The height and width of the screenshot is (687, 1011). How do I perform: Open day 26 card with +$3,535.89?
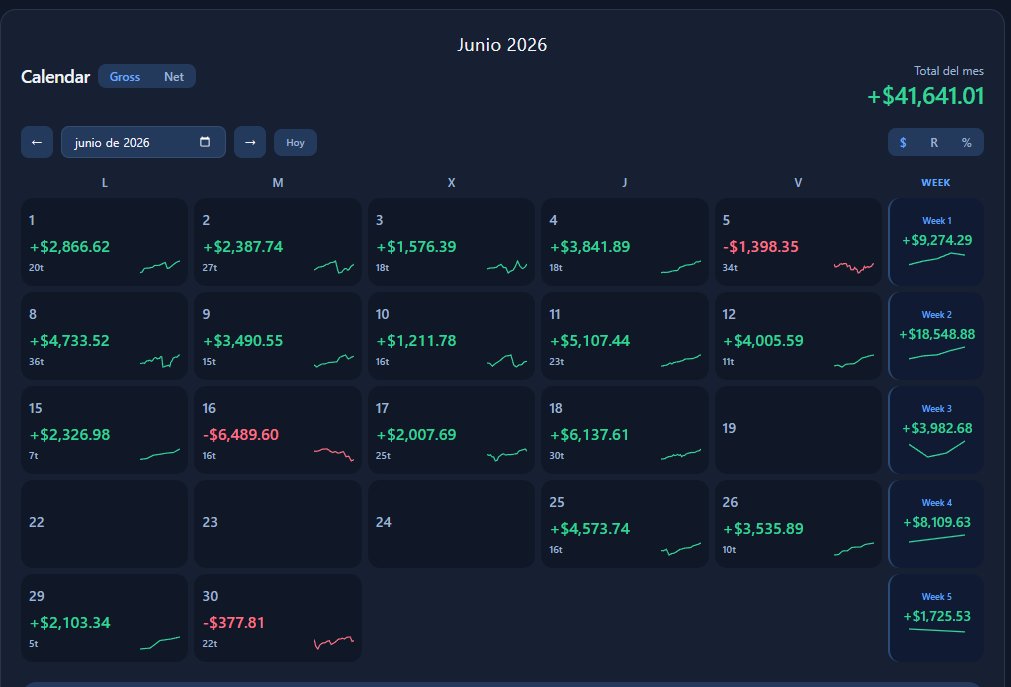(798, 524)
